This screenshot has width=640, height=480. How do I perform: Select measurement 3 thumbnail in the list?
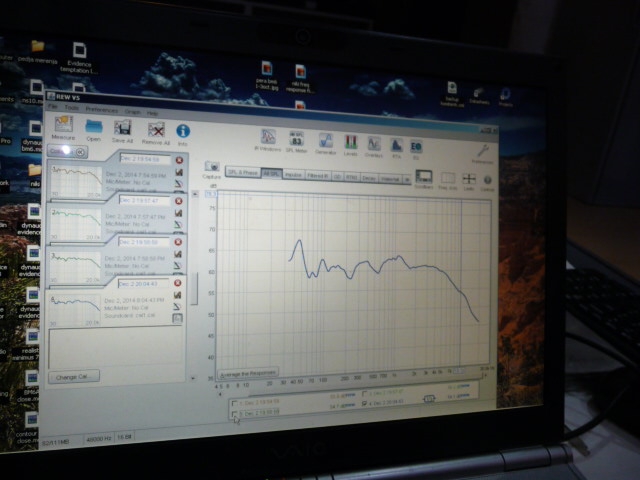click(75, 267)
